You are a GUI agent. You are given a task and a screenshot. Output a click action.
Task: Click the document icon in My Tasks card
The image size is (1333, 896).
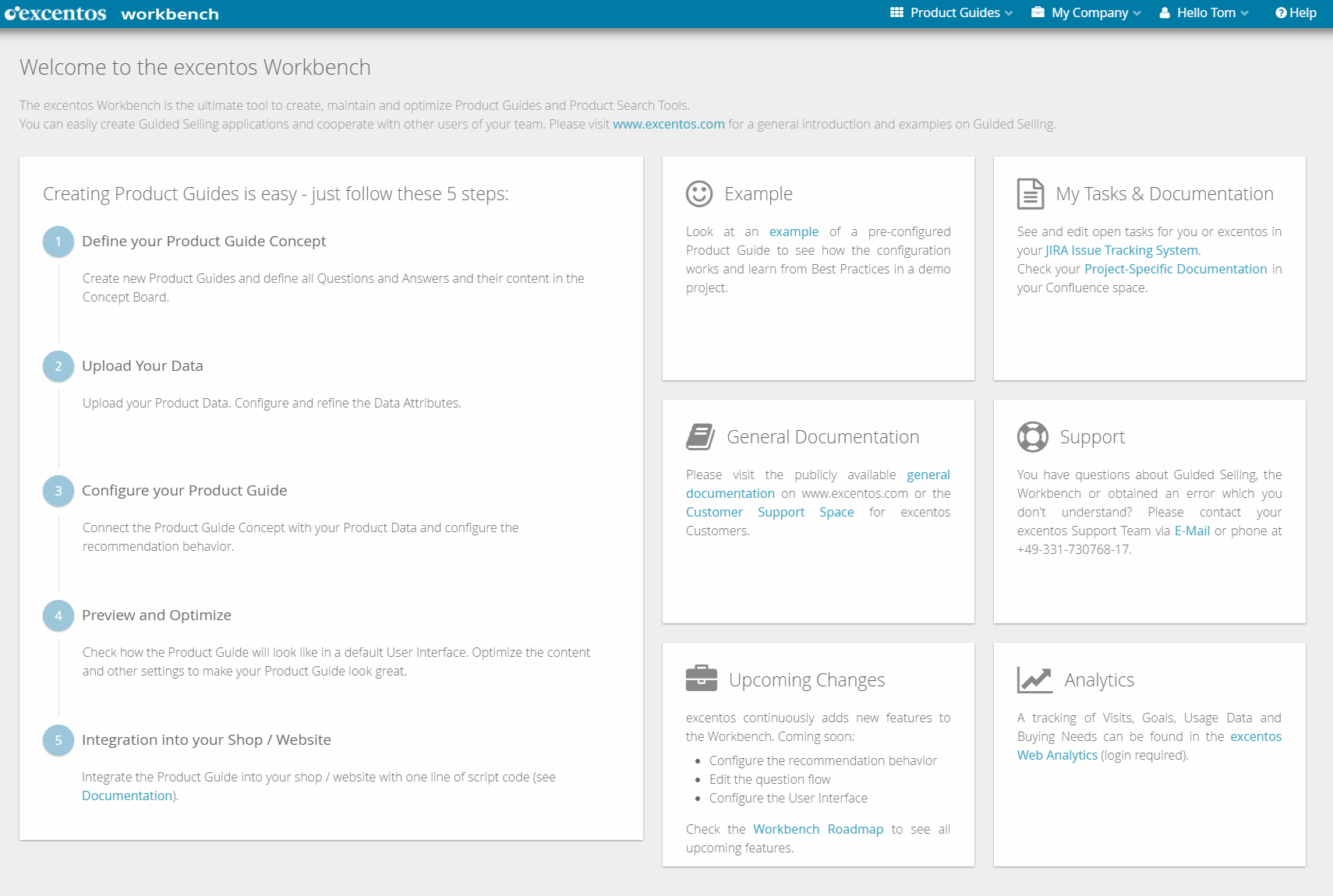1031,194
